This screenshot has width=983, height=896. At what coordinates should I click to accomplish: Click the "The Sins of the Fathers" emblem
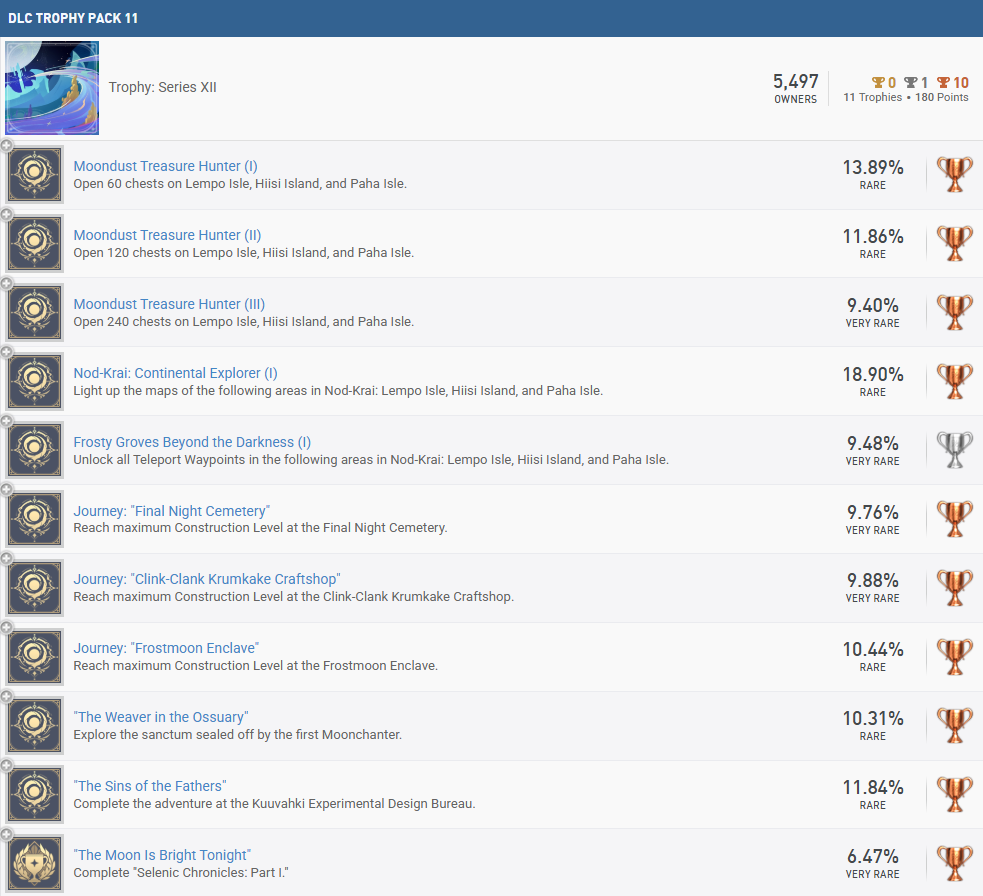[35, 794]
